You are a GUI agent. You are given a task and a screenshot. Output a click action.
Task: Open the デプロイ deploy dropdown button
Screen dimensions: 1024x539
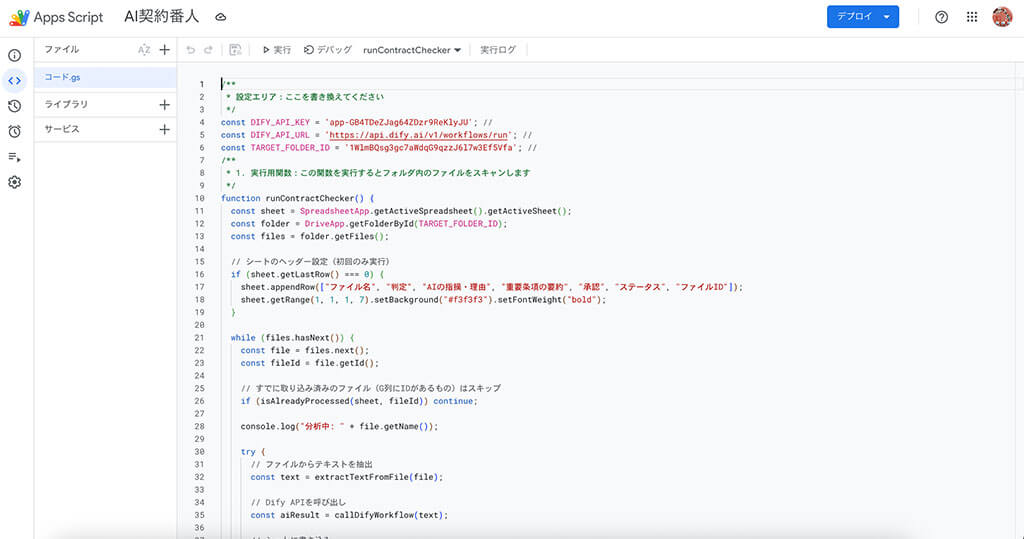click(x=863, y=17)
